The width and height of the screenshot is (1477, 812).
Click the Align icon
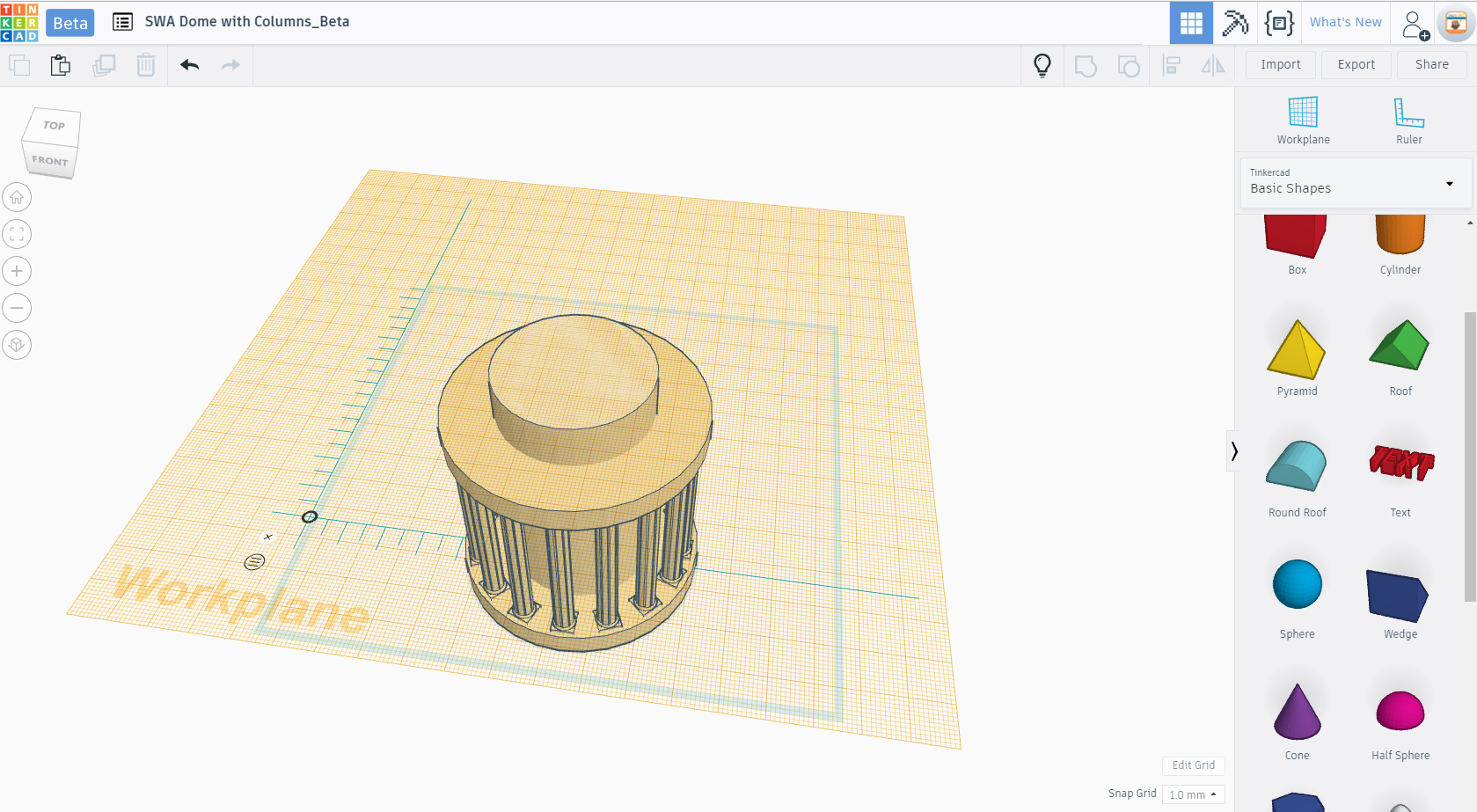pos(1171,65)
